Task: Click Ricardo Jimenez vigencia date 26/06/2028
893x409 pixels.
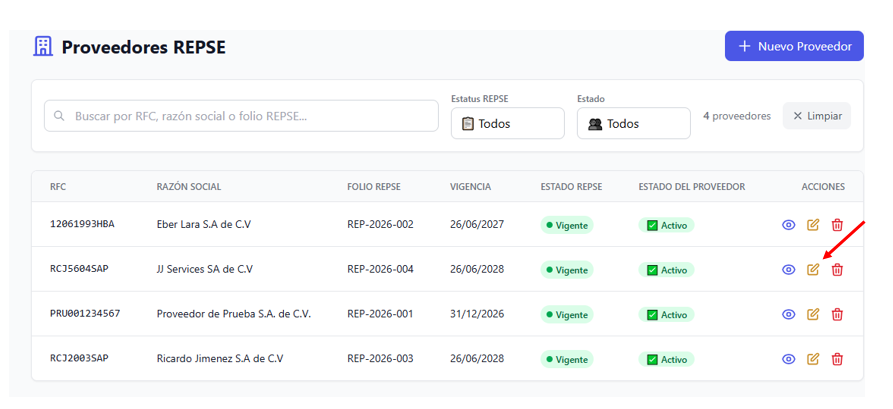Action: tap(477, 359)
